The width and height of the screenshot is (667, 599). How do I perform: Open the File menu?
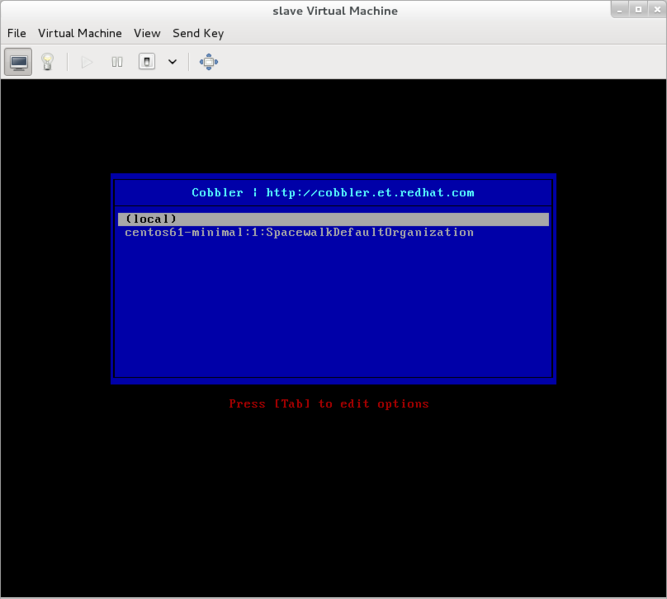(16, 33)
